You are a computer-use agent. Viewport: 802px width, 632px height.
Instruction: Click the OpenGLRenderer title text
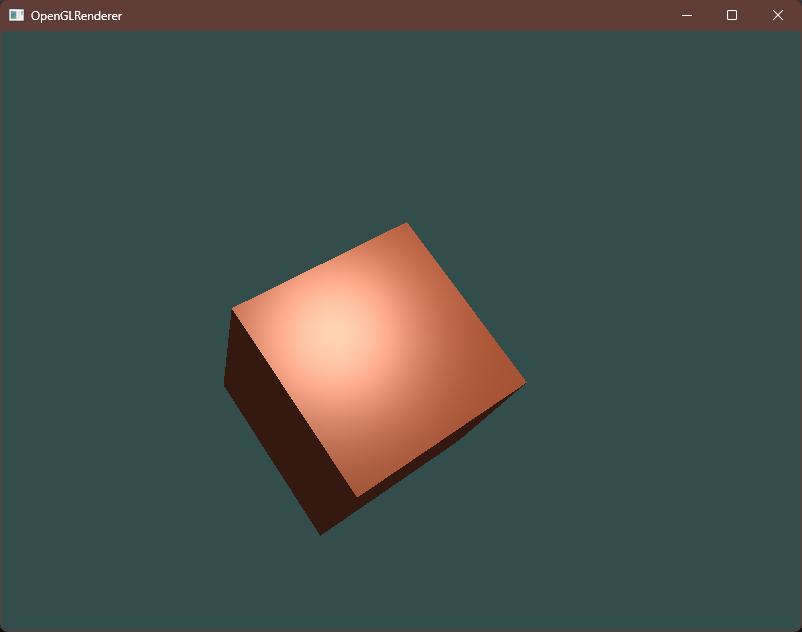76,16
